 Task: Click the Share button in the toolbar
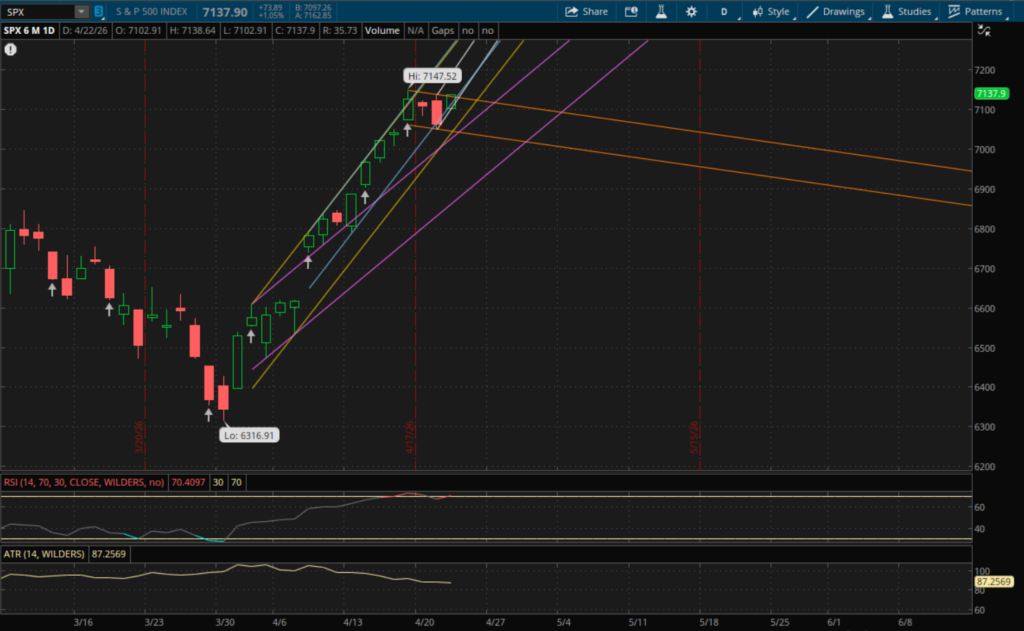[586, 12]
